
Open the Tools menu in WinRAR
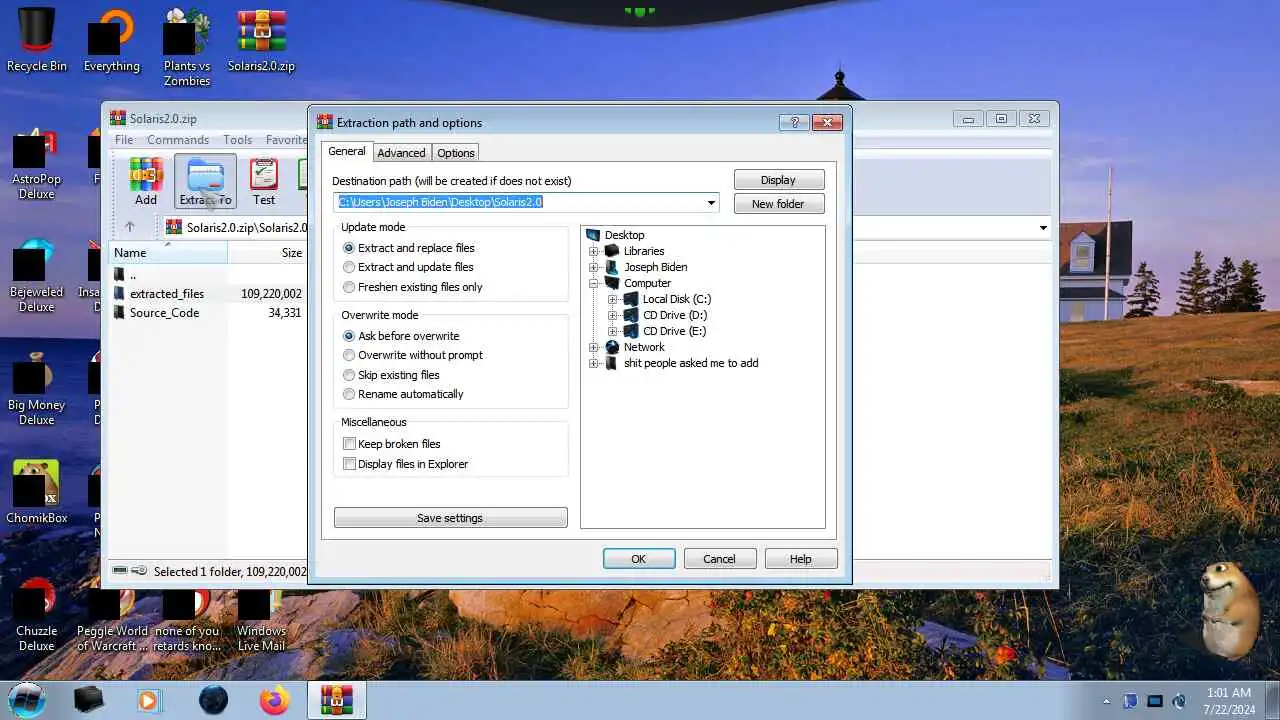[x=237, y=140]
